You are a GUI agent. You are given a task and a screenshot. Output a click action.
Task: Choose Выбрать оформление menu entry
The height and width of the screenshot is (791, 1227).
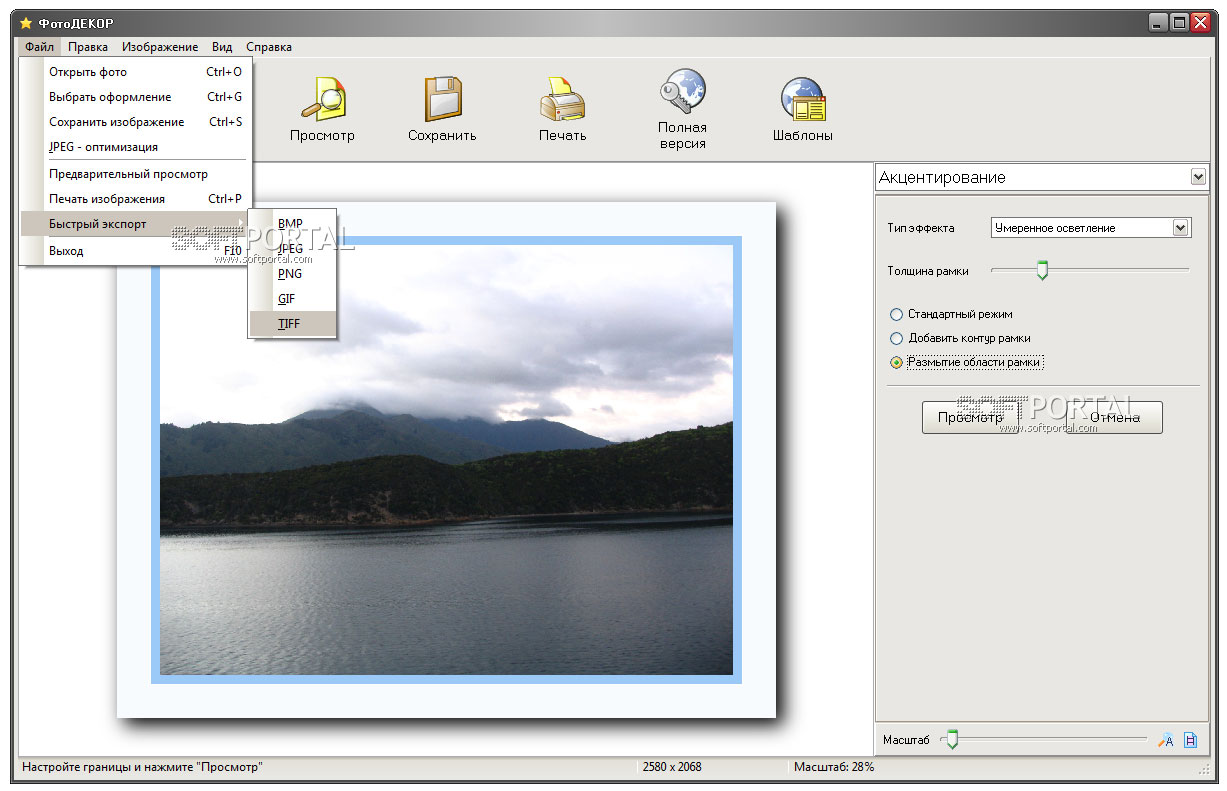135,97
